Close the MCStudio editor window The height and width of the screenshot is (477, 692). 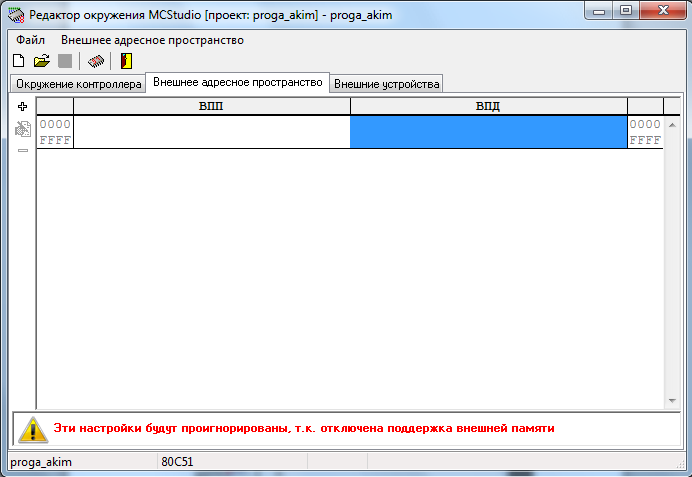click(x=663, y=11)
